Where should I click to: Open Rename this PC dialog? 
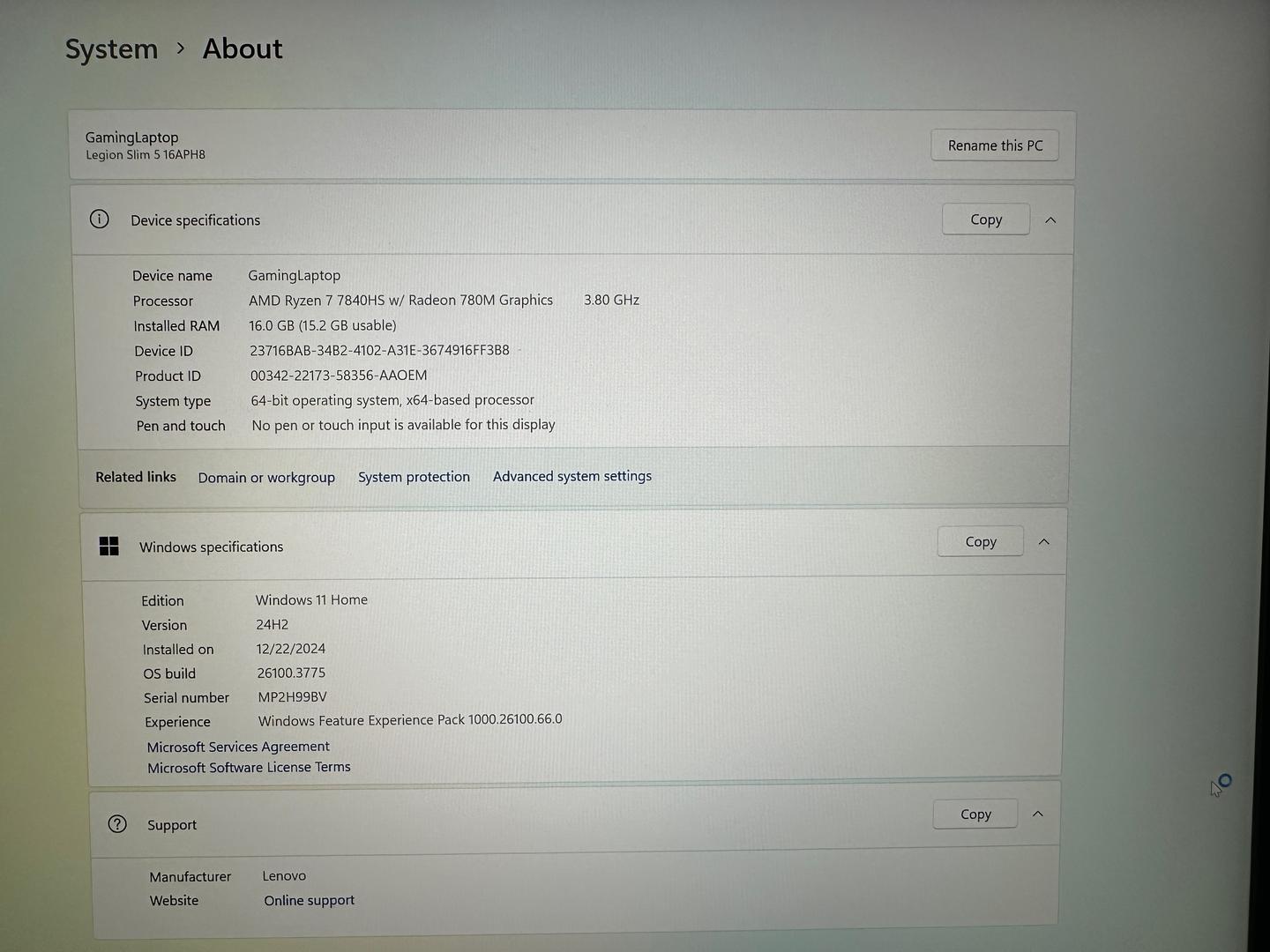(995, 145)
